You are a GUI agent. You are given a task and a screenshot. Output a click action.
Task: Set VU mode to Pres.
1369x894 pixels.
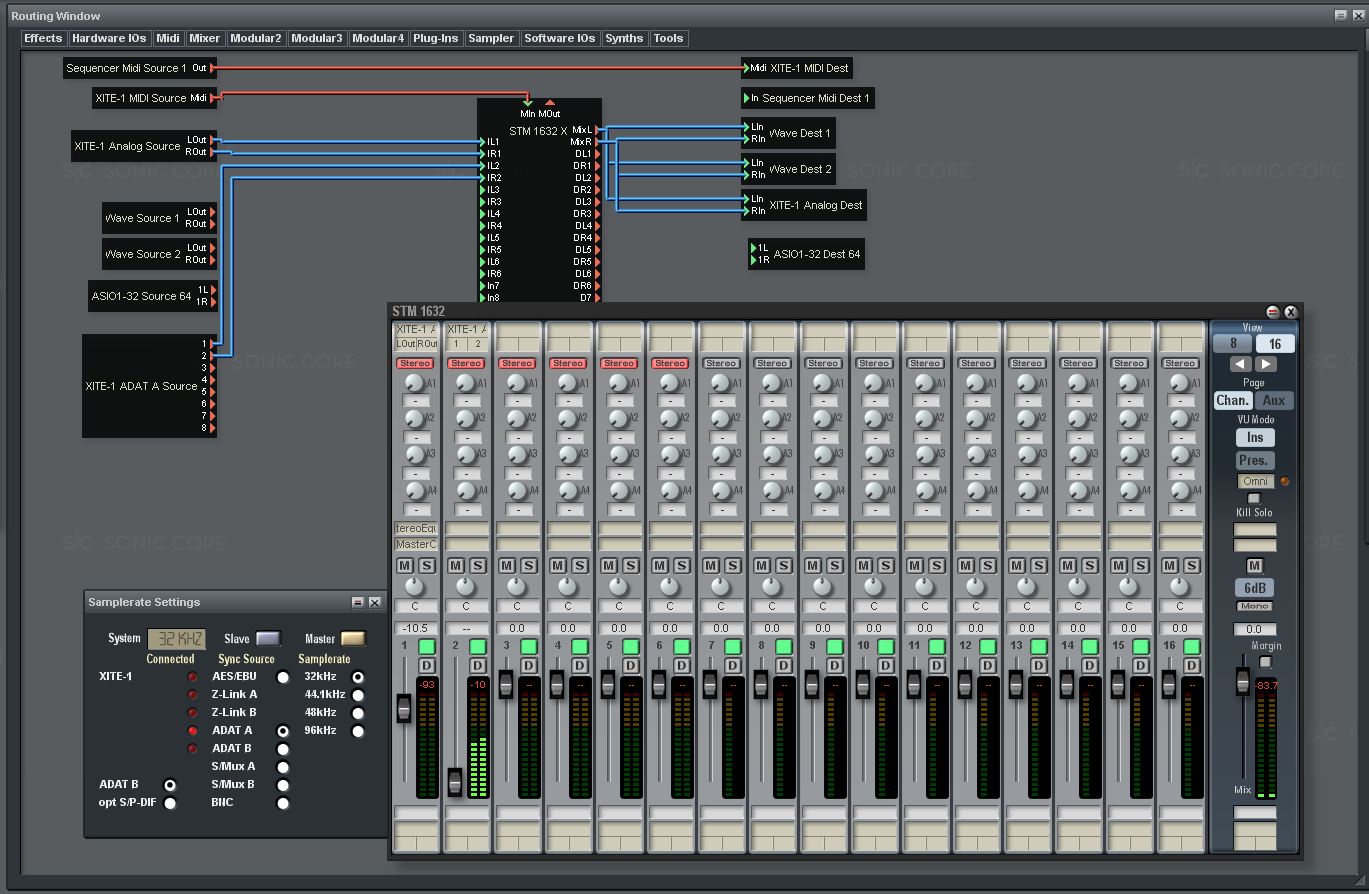coord(1254,461)
